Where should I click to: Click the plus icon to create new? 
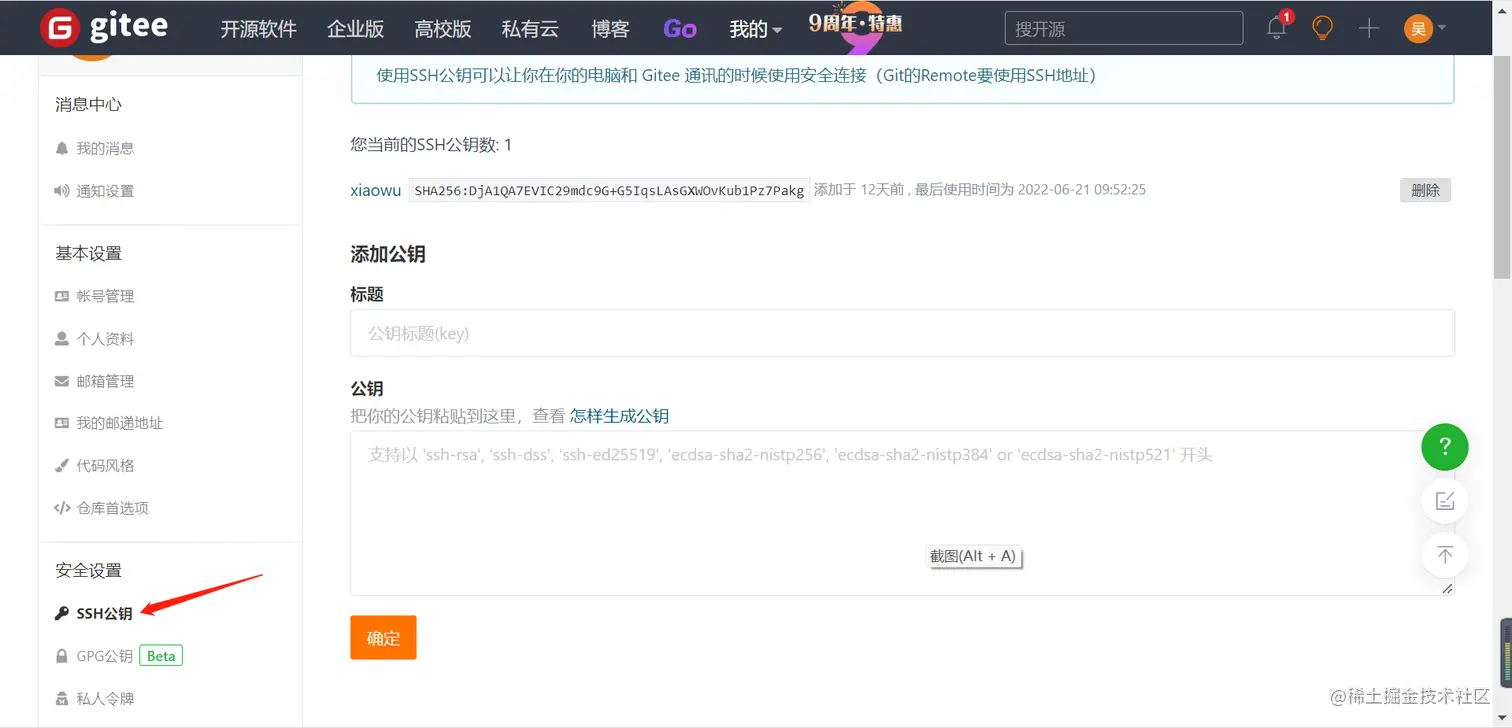tap(1368, 28)
